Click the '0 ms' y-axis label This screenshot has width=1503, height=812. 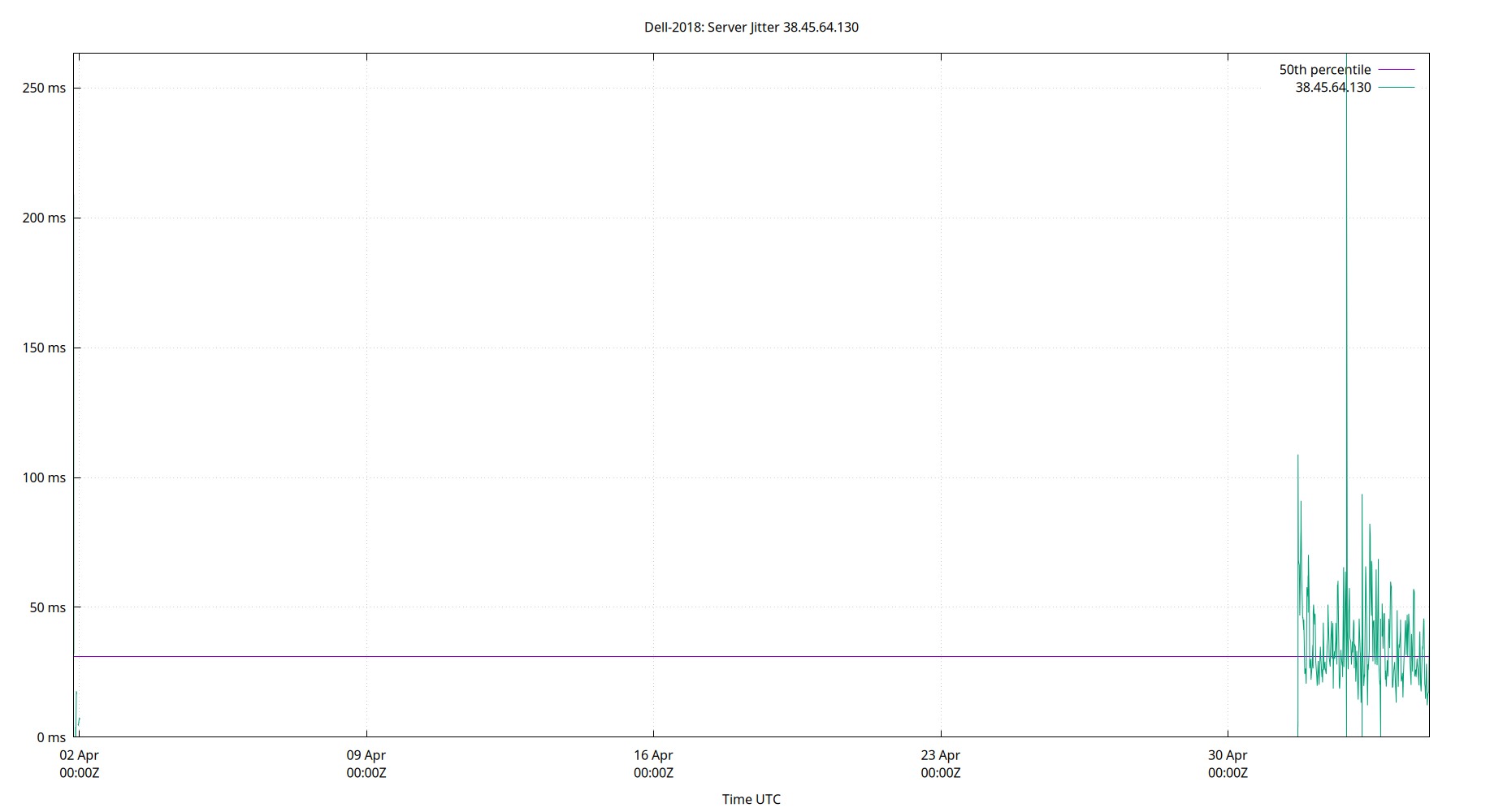point(51,737)
